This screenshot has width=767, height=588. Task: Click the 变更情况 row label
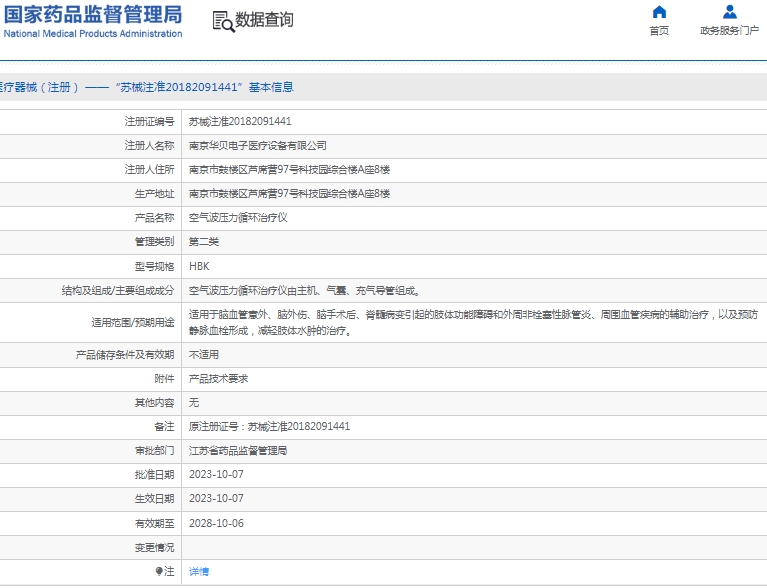click(x=155, y=547)
